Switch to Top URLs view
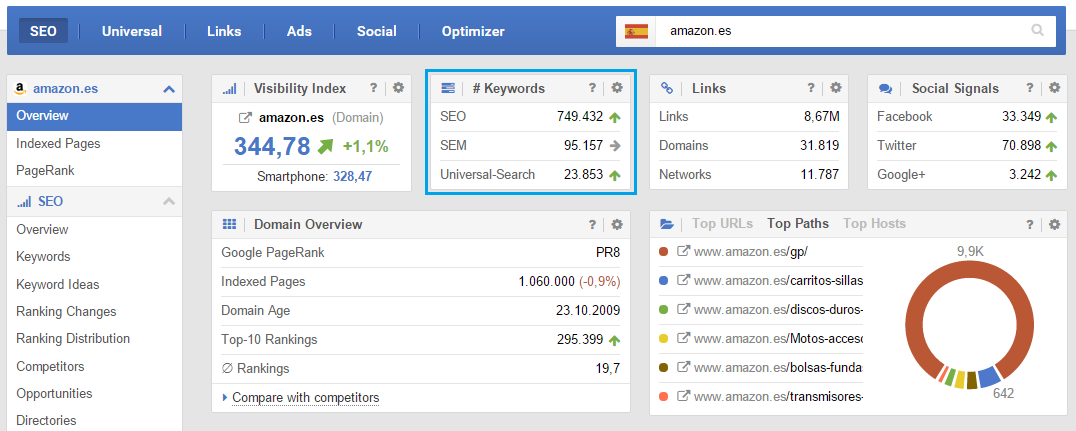This screenshot has width=1076, height=431. click(722, 224)
